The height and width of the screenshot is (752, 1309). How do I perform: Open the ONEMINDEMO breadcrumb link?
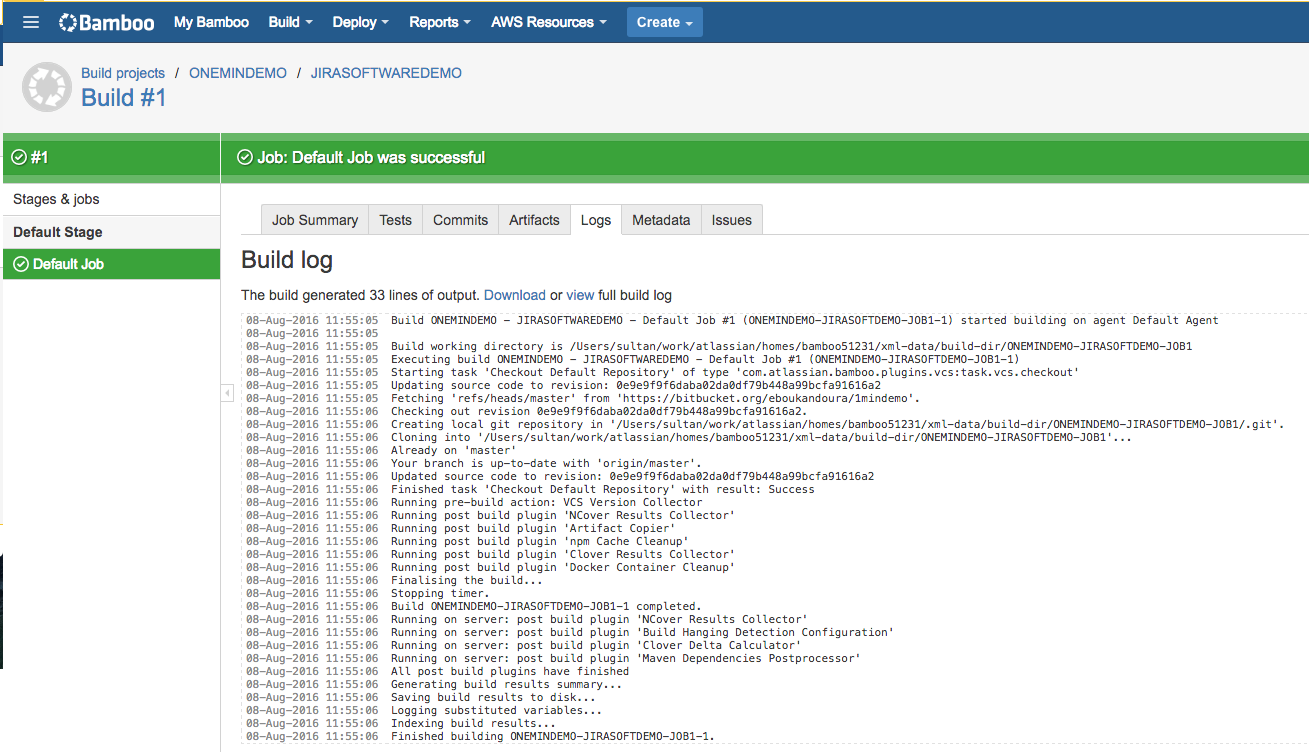238,73
